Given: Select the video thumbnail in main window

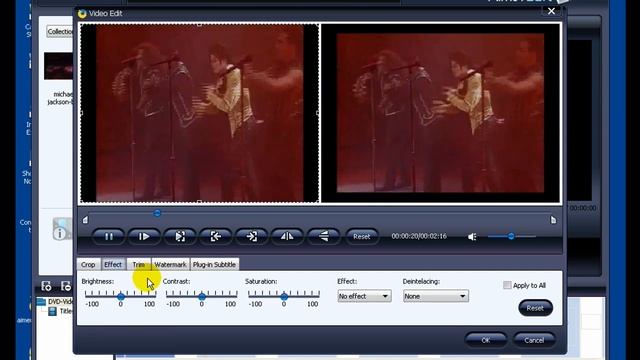Looking at the screenshot, I should [x=58, y=66].
